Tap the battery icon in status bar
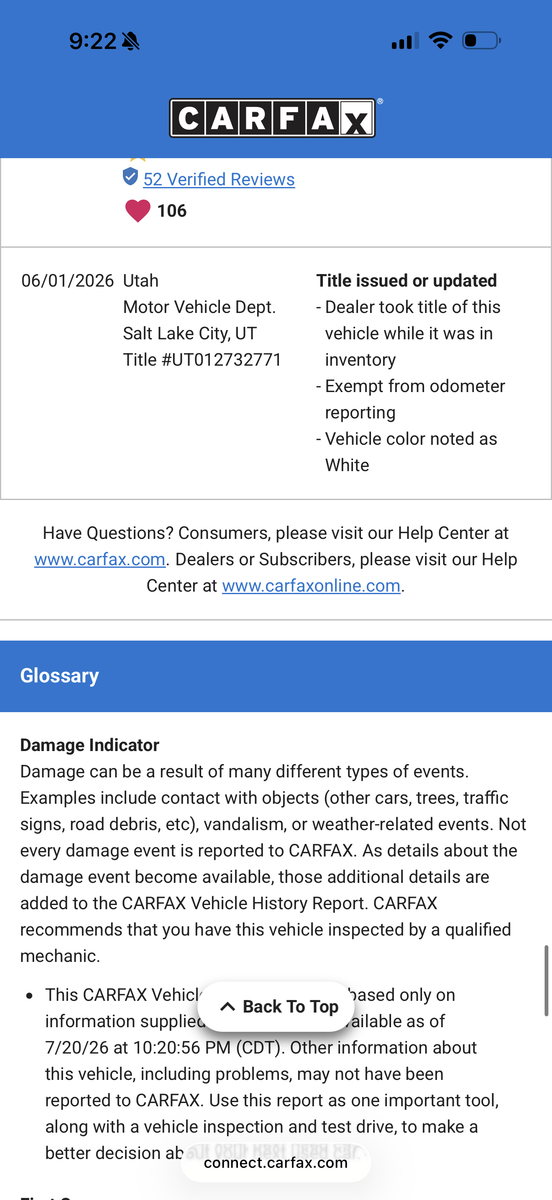The width and height of the screenshot is (552, 1200). click(x=481, y=41)
